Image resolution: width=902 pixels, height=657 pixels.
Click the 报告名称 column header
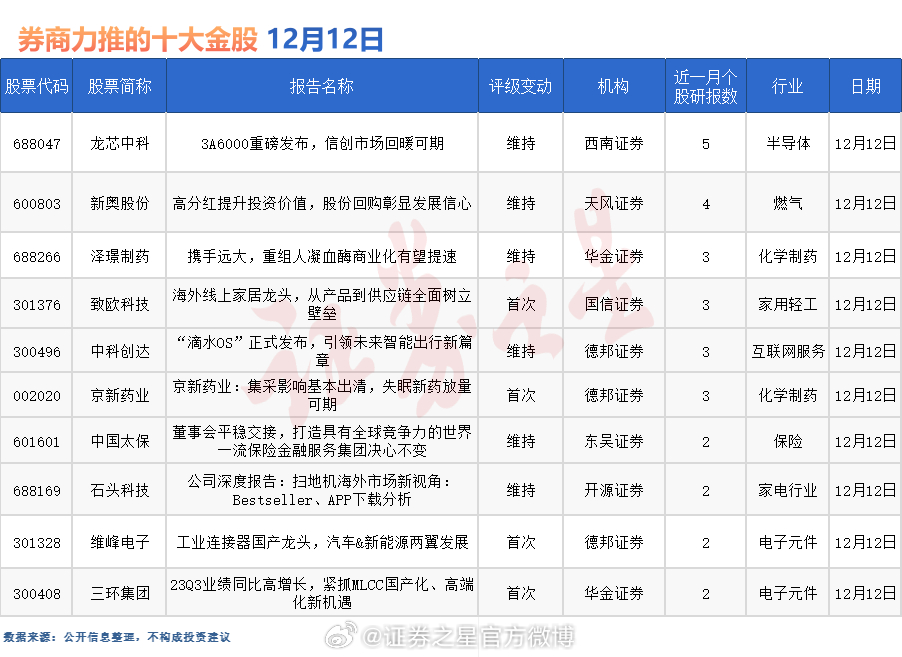(x=322, y=86)
